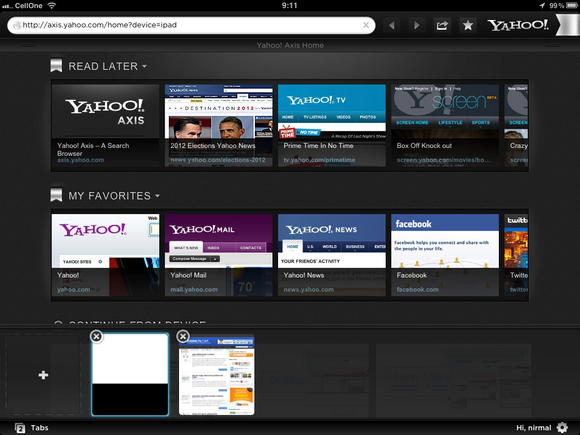Screen dimensions: 580x435
Task: Open Yahoo! Axis Search Browser card
Action: click(x=105, y=125)
